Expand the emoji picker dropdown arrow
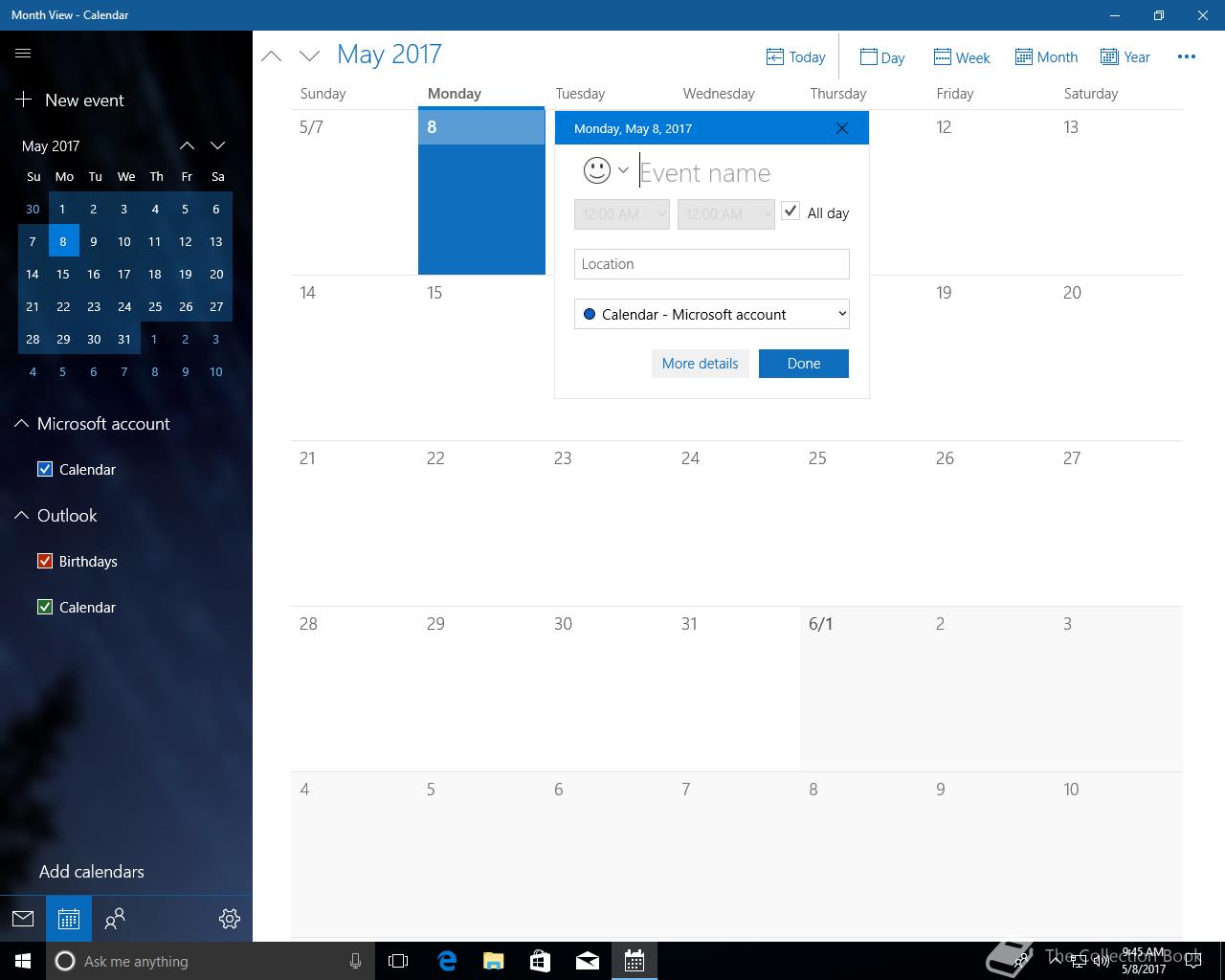The width and height of the screenshot is (1225, 980). [x=623, y=170]
